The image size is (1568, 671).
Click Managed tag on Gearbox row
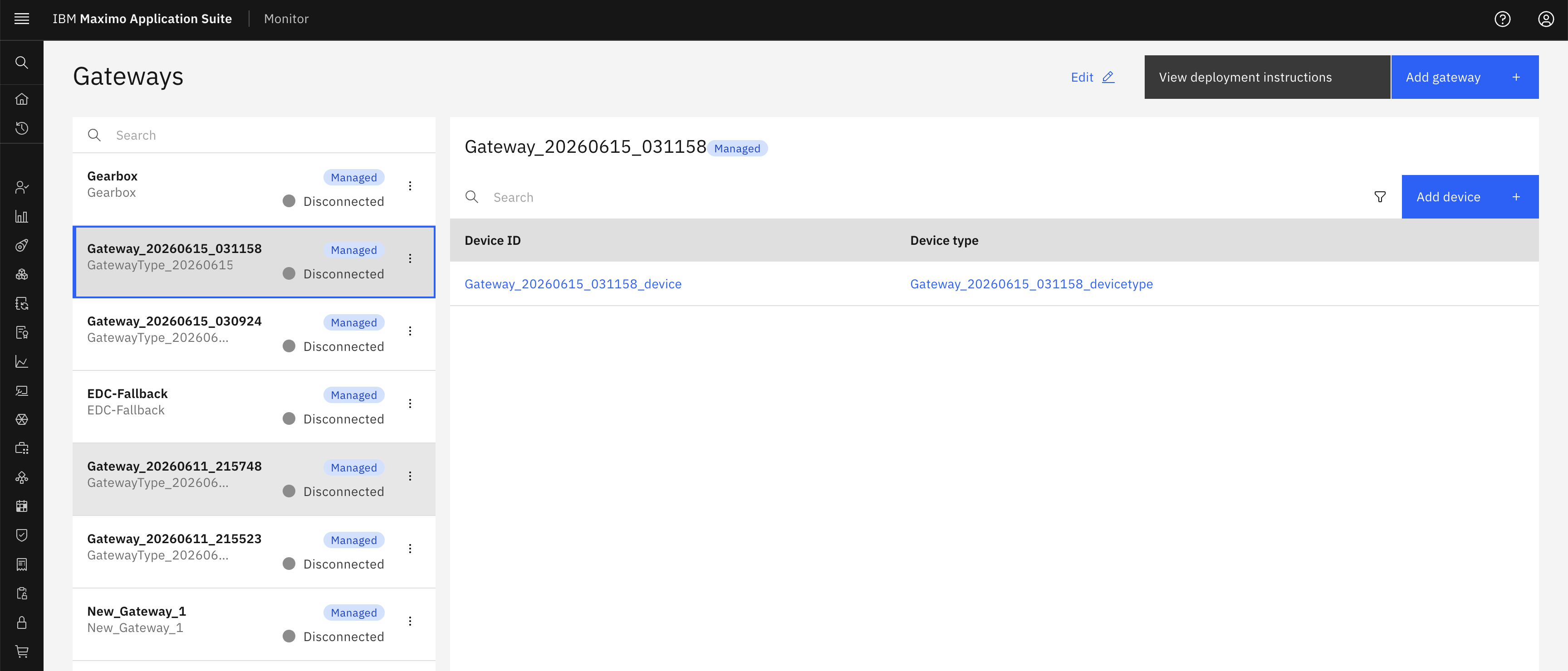tap(353, 178)
